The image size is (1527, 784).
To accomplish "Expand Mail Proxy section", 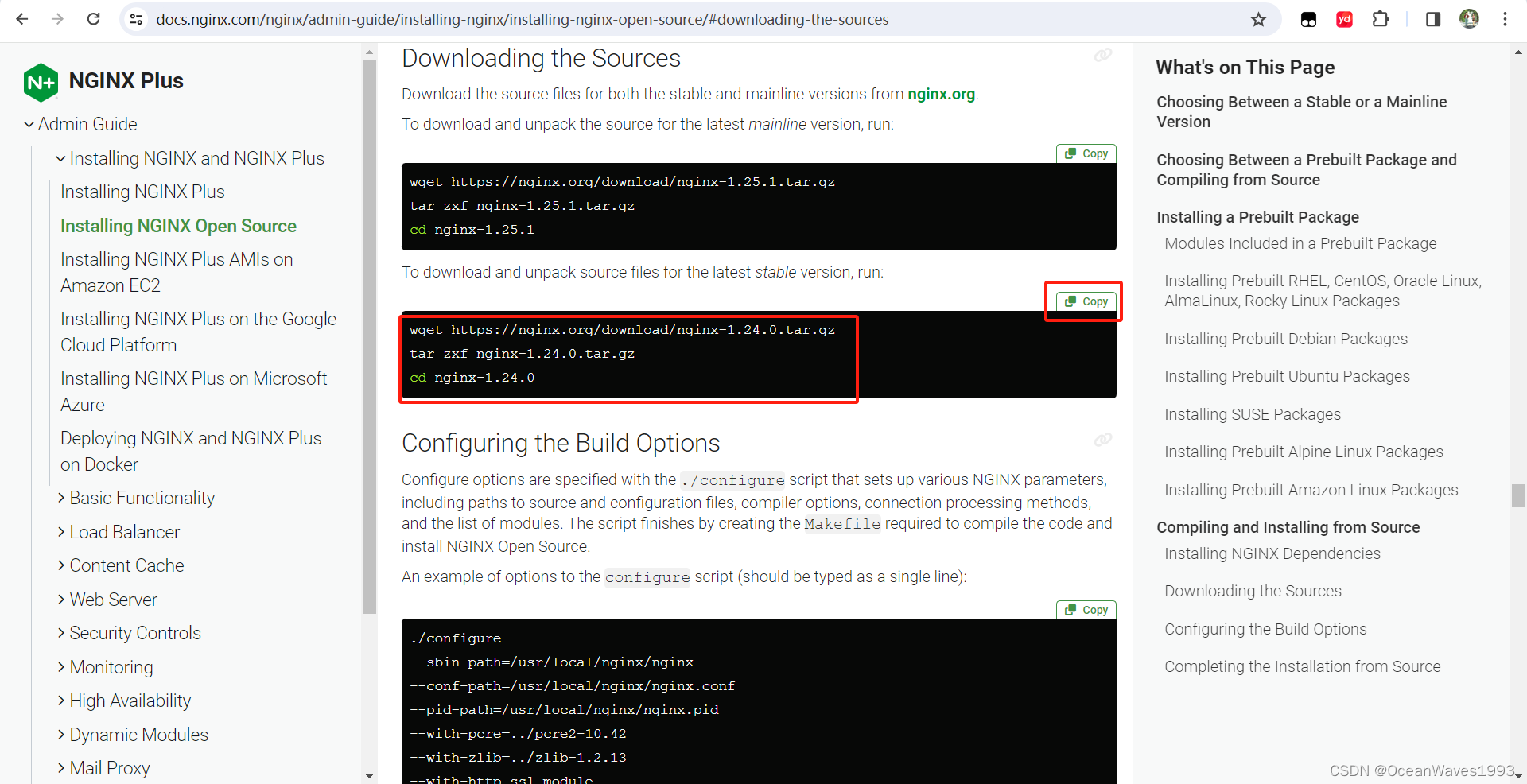I will pyautogui.click(x=61, y=768).
